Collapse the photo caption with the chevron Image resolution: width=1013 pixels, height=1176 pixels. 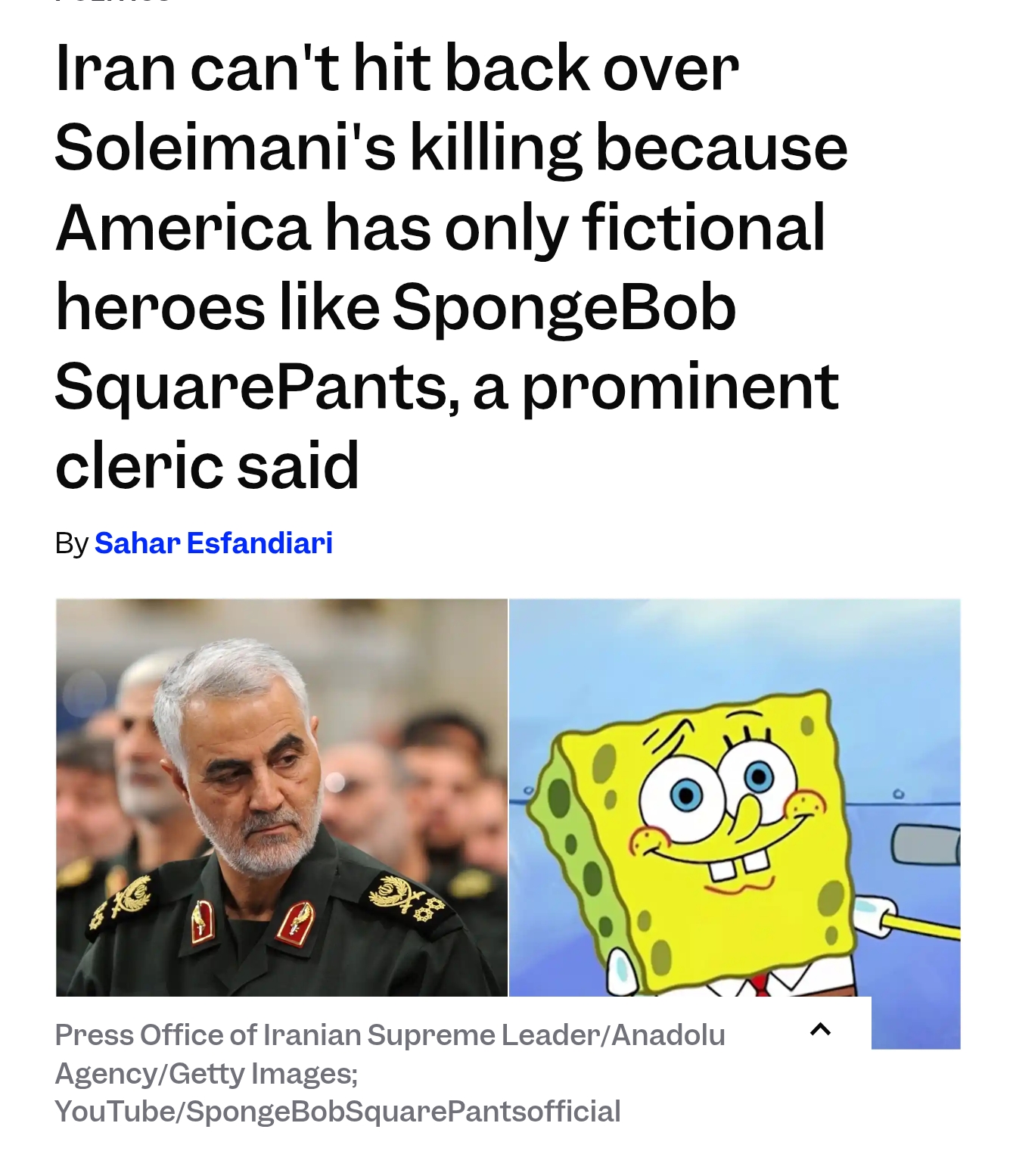click(x=820, y=1029)
